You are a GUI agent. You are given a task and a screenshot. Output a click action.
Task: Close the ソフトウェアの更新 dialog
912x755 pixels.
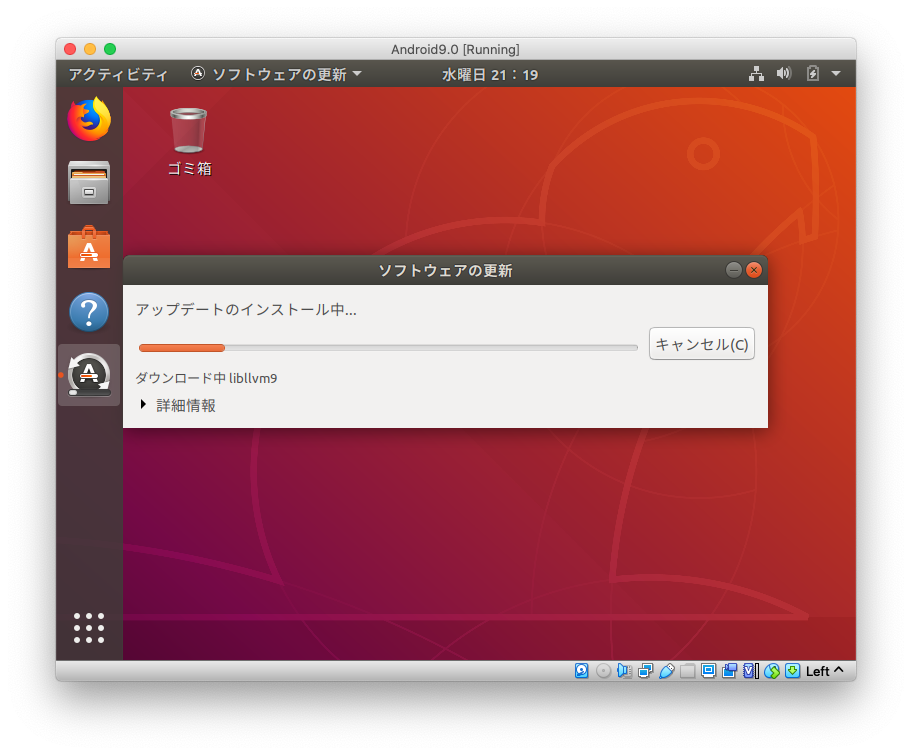(754, 270)
